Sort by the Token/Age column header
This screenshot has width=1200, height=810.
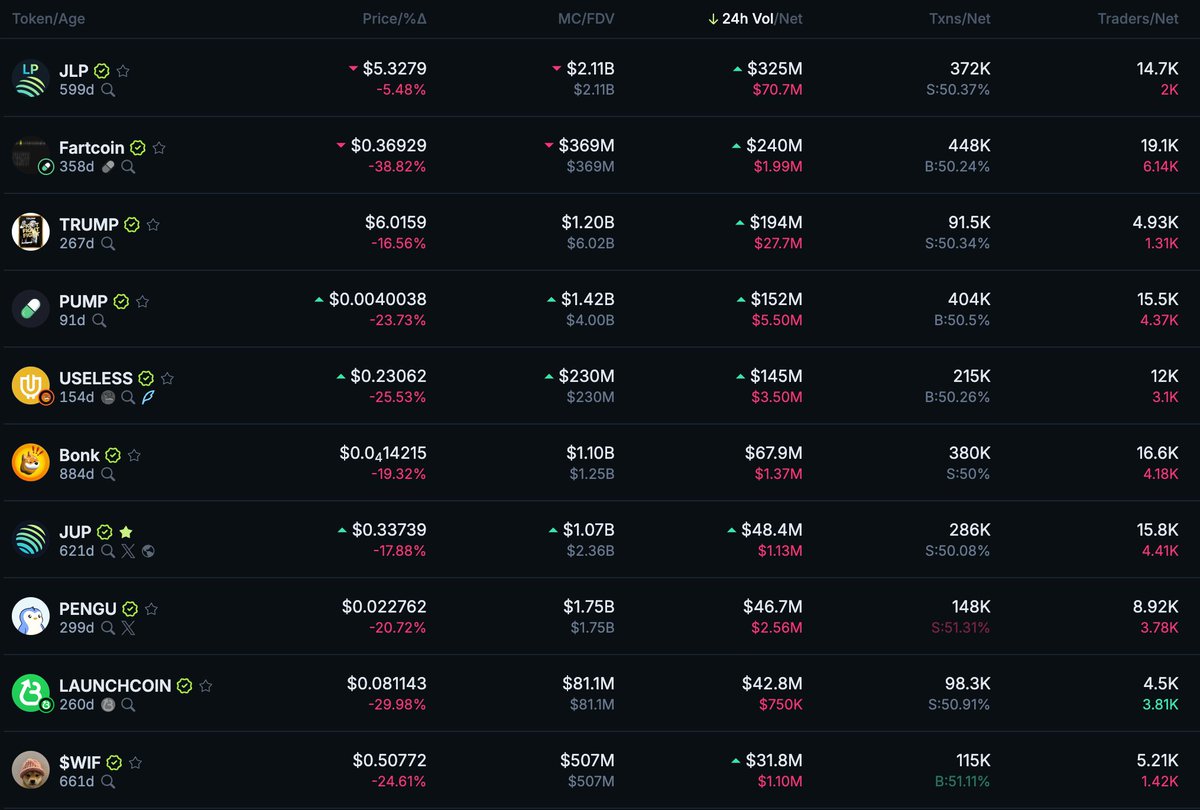48,19
